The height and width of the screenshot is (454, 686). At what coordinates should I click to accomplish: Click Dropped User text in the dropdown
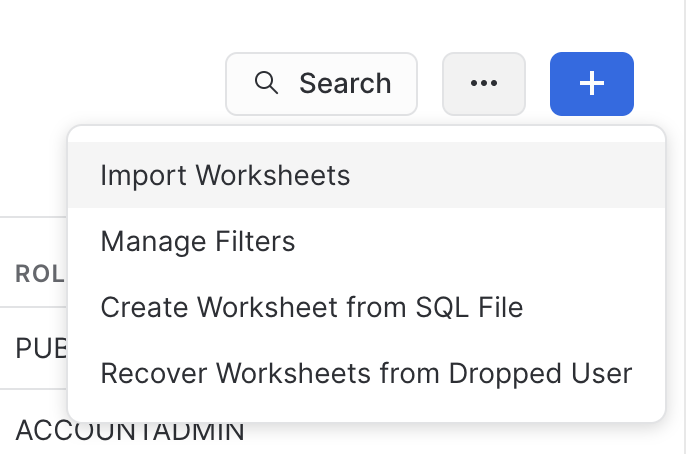540,373
